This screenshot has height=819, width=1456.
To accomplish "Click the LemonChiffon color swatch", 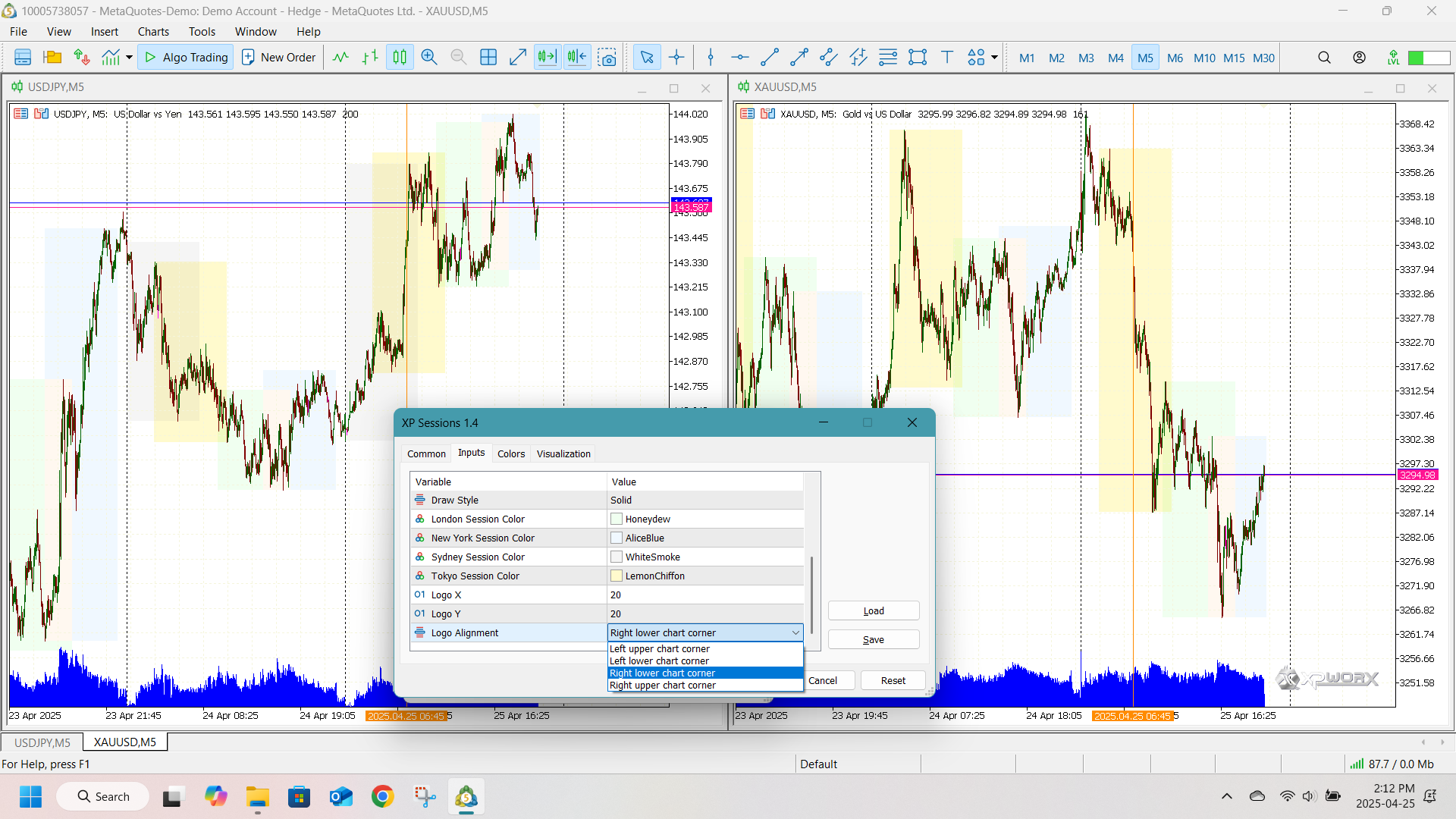I will pyautogui.click(x=617, y=576).
